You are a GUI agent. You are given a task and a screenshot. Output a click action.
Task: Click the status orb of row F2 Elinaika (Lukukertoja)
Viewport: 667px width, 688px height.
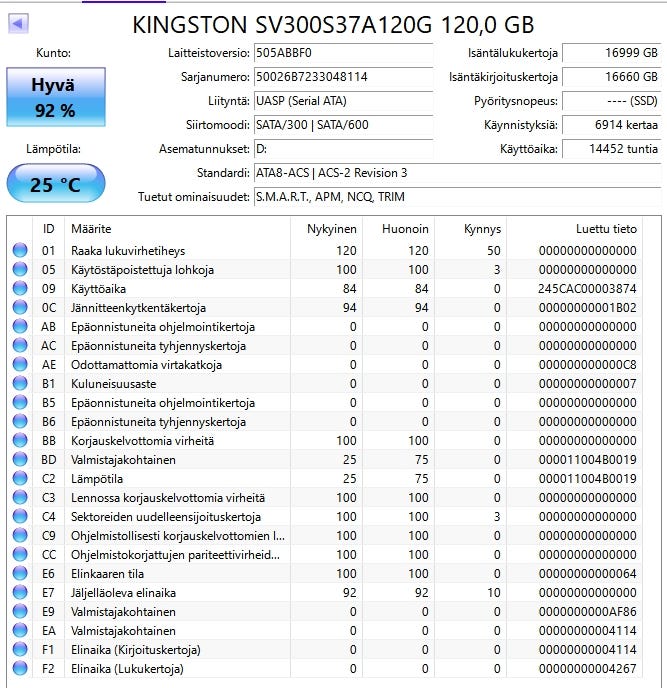[20, 668]
